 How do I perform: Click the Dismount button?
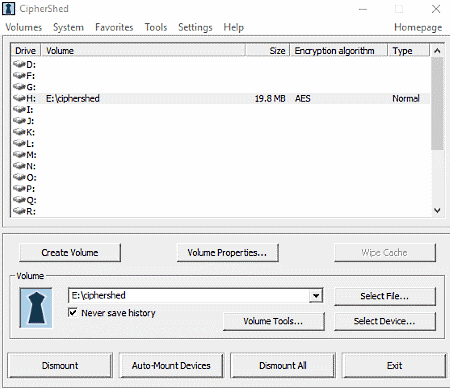pos(60,366)
